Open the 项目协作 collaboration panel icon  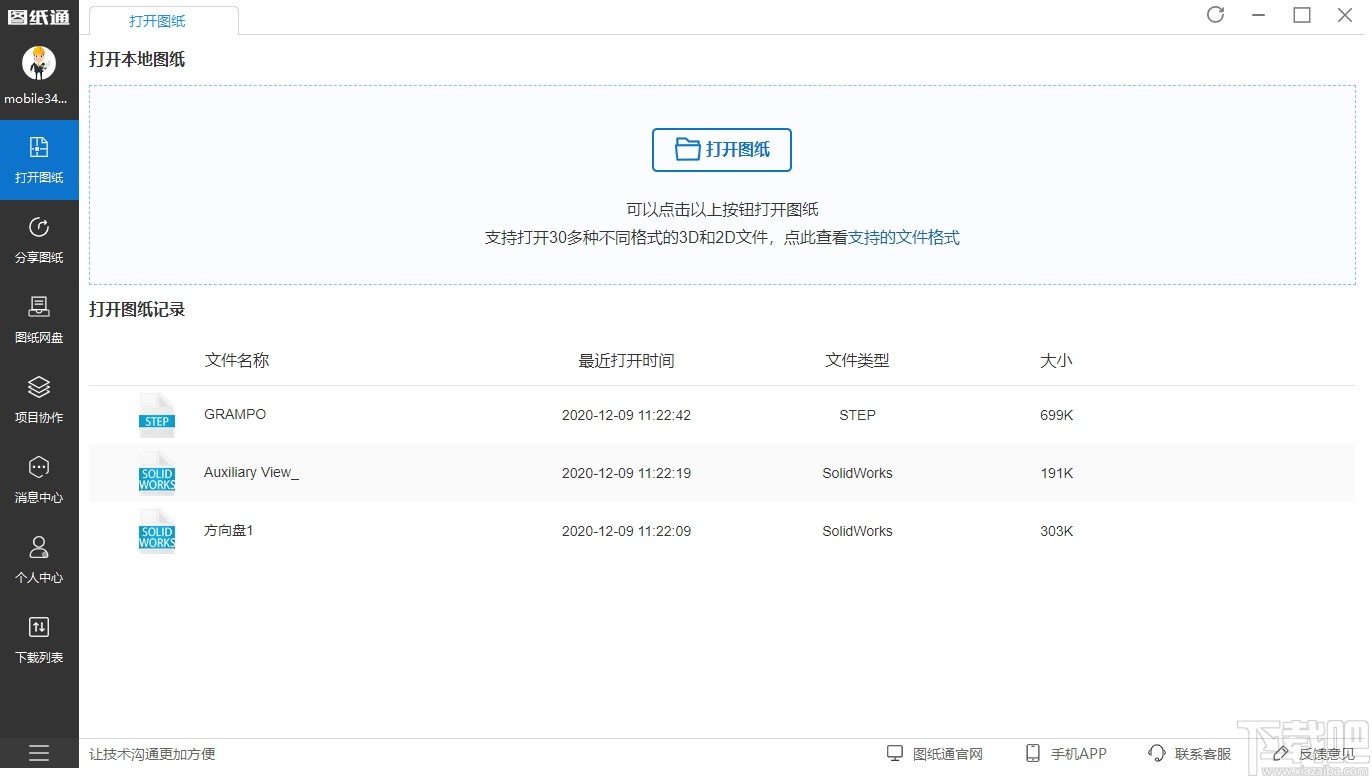[39, 398]
